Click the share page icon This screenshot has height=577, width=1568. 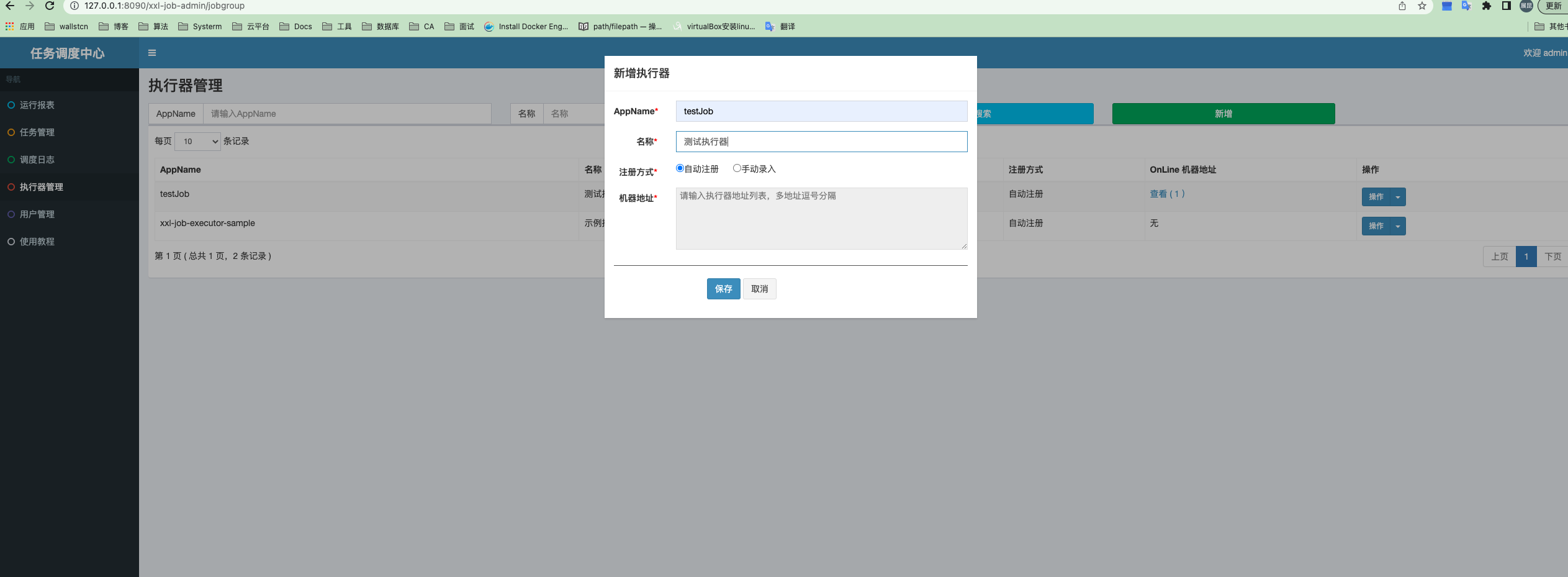[x=1402, y=6]
